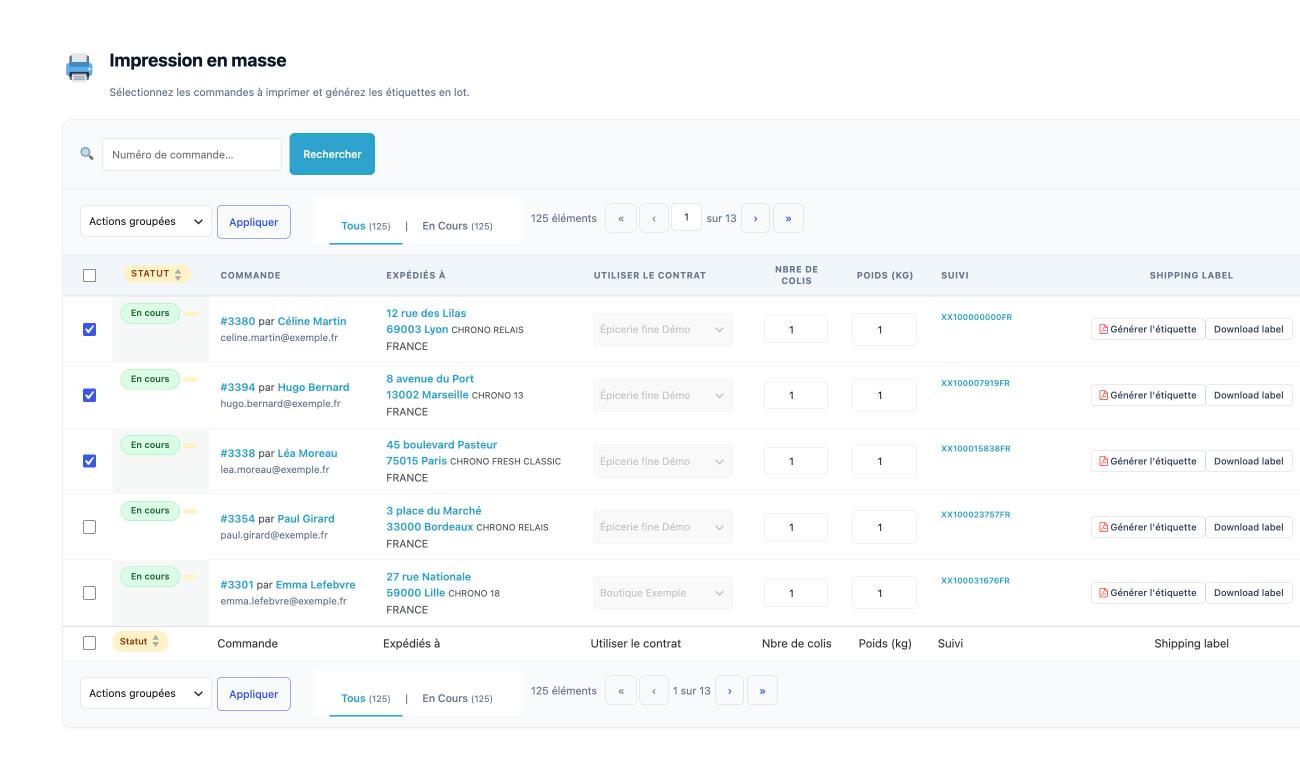Go to last page with top » button
1300x757 pixels.
pyautogui.click(x=788, y=218)
